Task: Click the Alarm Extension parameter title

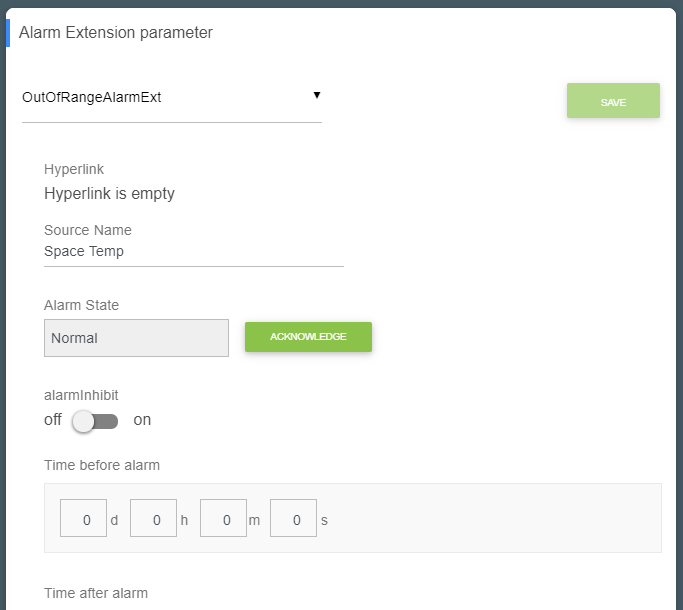Action: click(x=116, y=33)
